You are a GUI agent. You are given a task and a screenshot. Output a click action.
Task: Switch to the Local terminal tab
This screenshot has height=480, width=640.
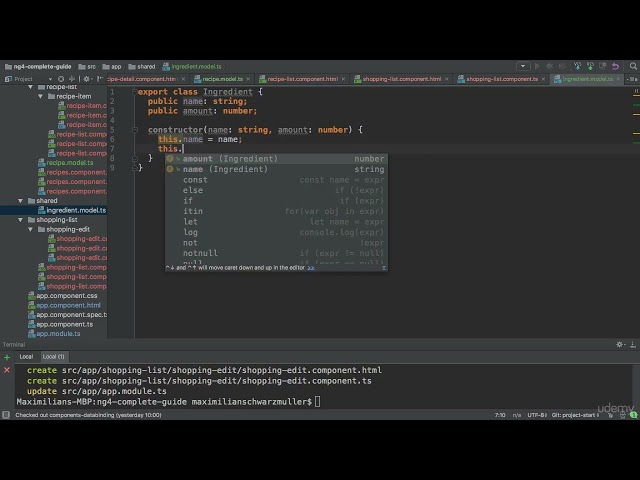(x=26, y=357)
